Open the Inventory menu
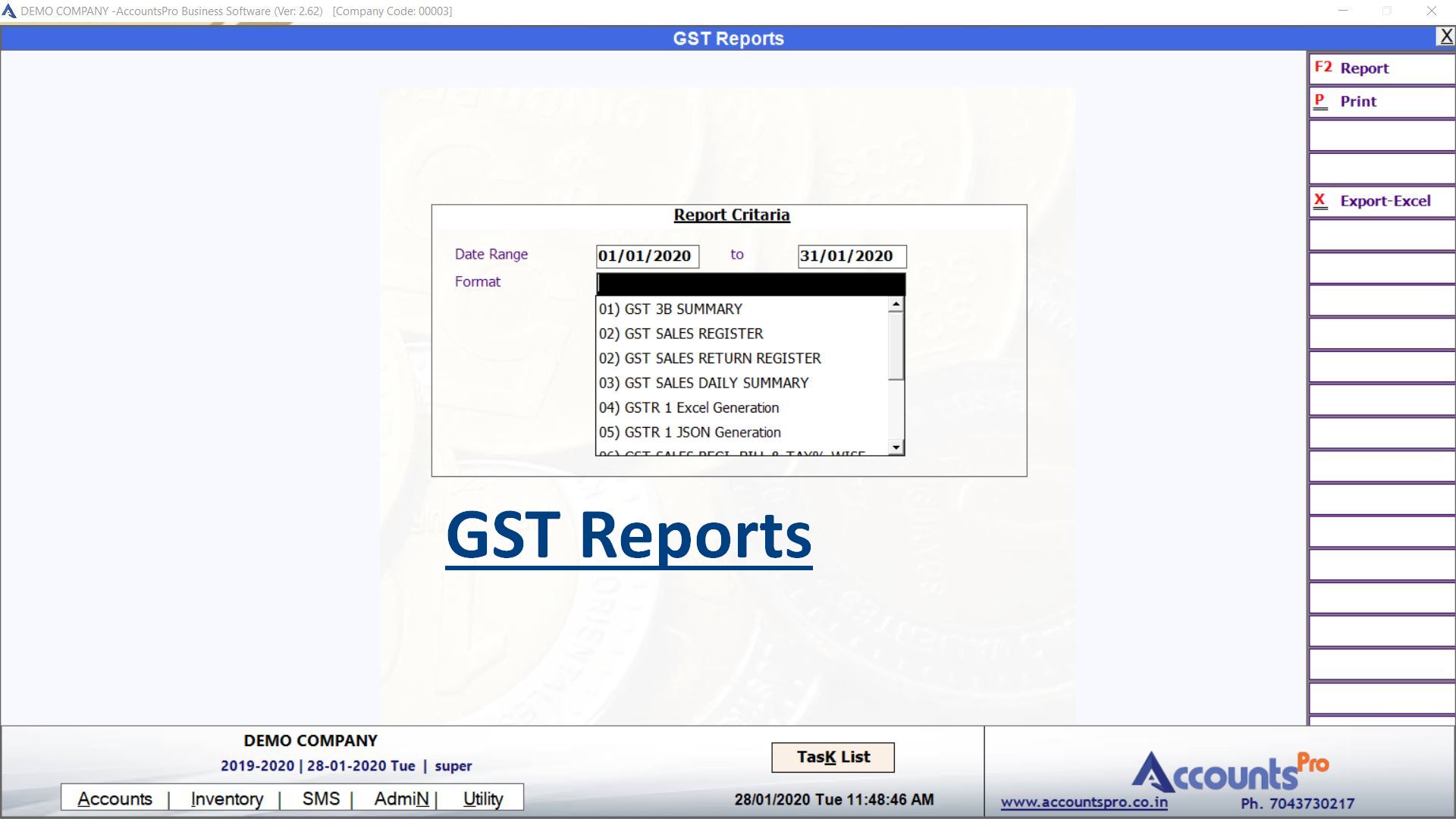 [227, 799]
